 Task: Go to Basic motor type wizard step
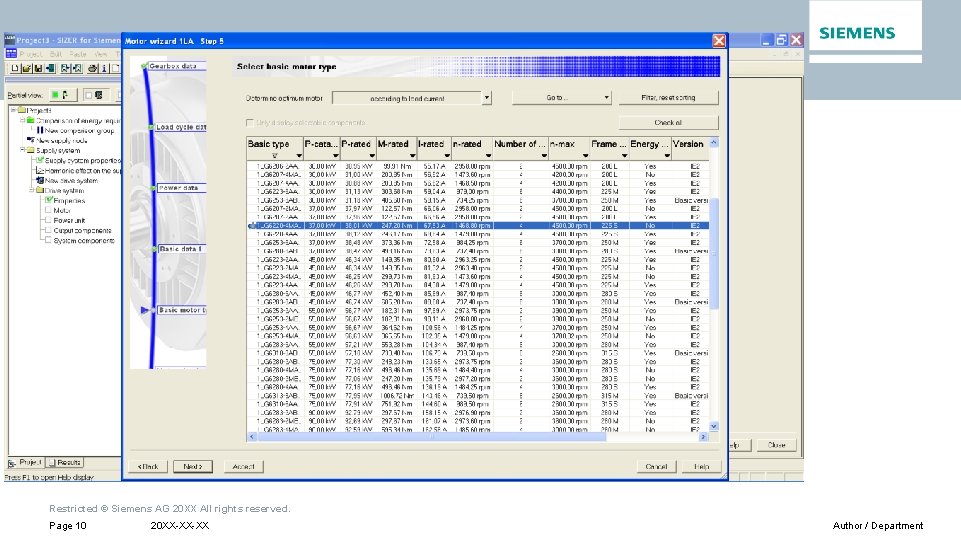[181, 310]
